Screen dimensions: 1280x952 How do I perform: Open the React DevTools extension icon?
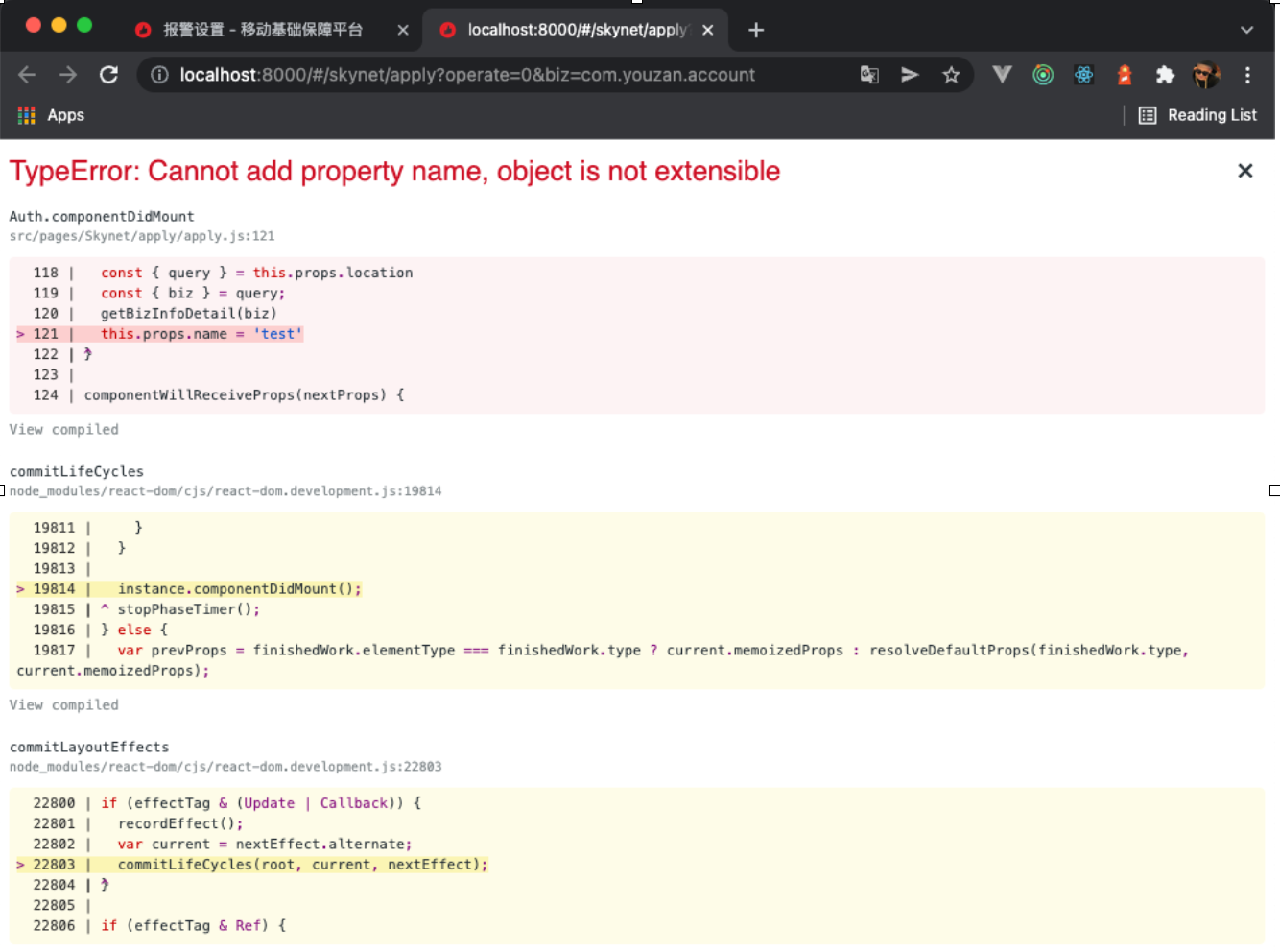coord(1083,75)
